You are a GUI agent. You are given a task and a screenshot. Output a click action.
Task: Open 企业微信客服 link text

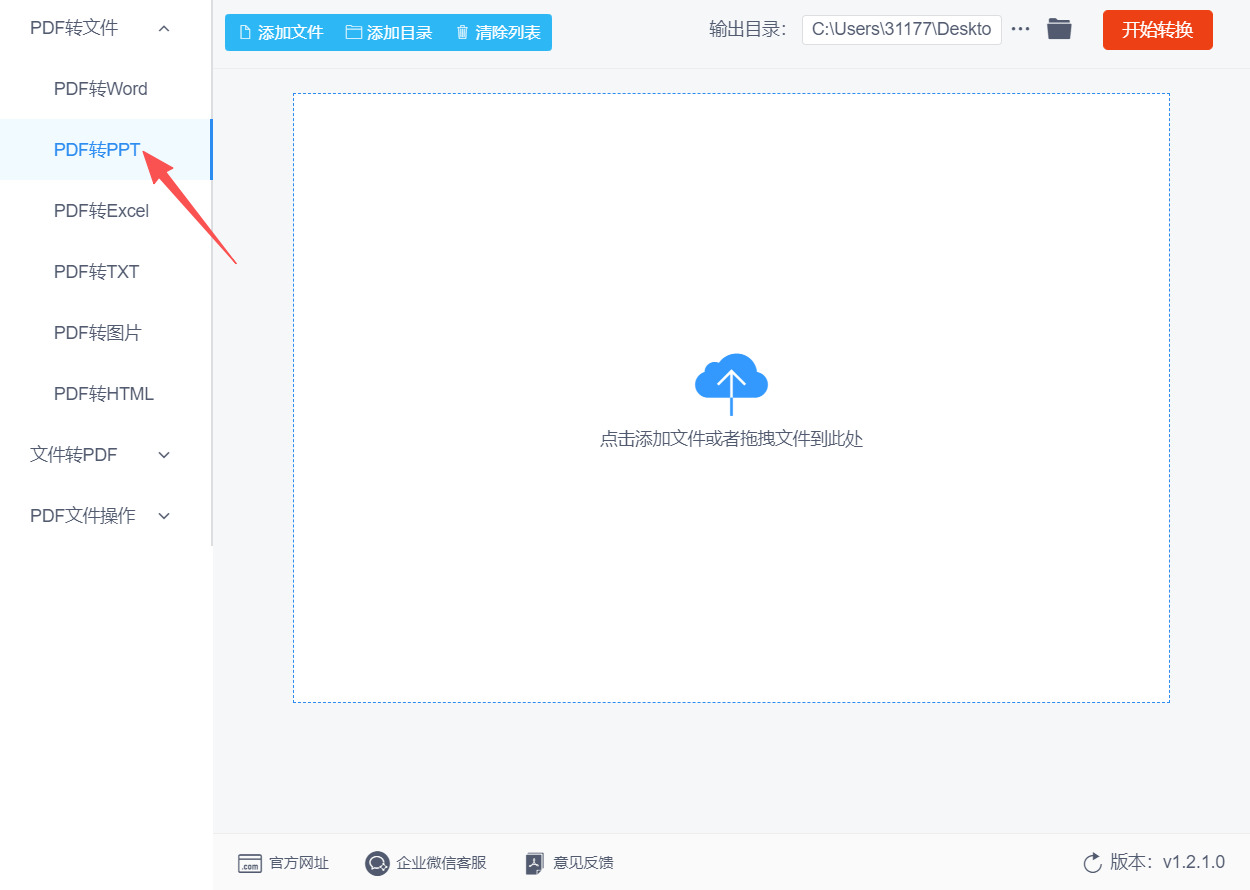pyautogui.click(x=441, y=863)
